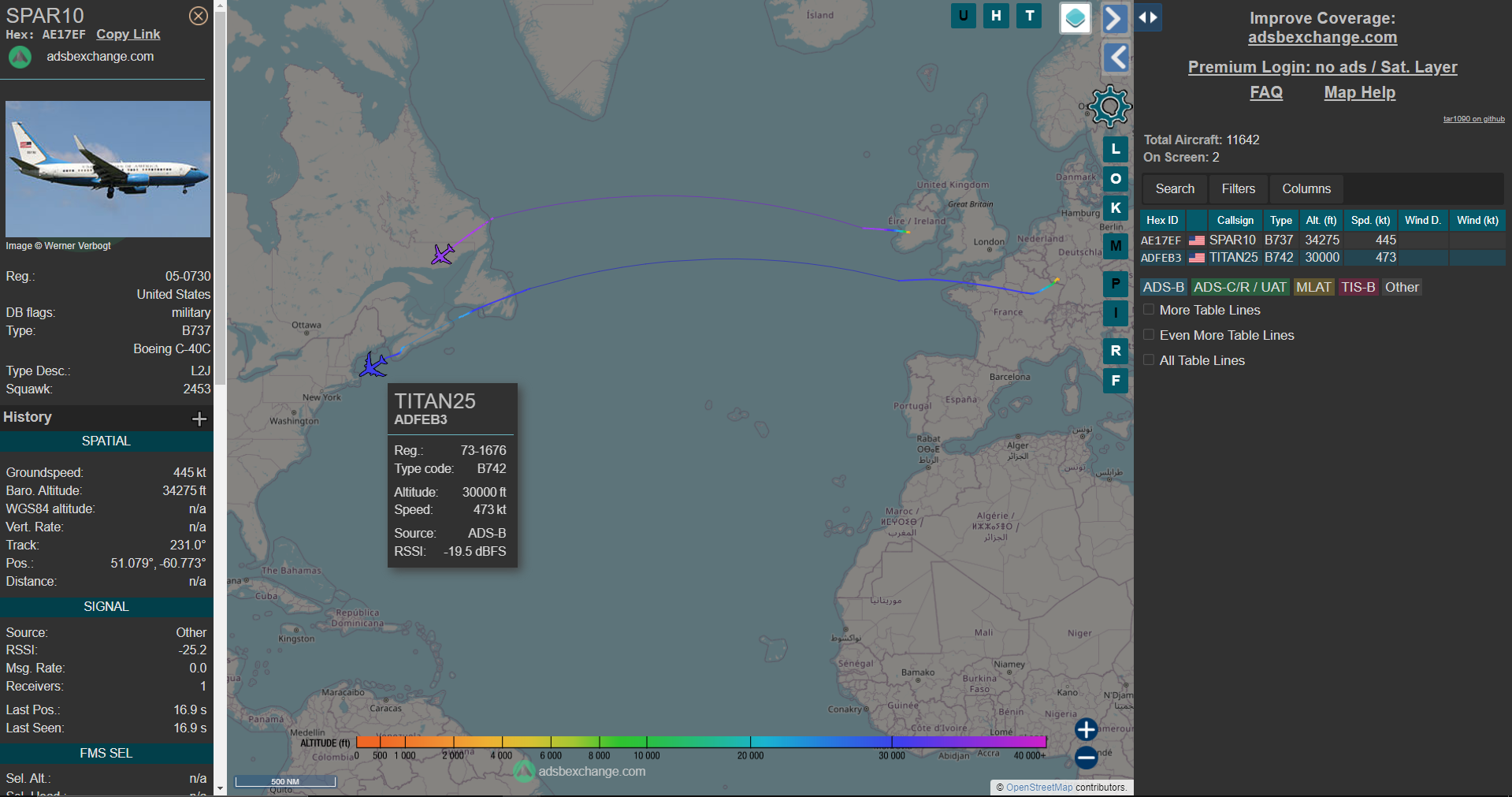Click the altitude color scale legend bar
1512x797 pixels.
click(x=701, y=742)
